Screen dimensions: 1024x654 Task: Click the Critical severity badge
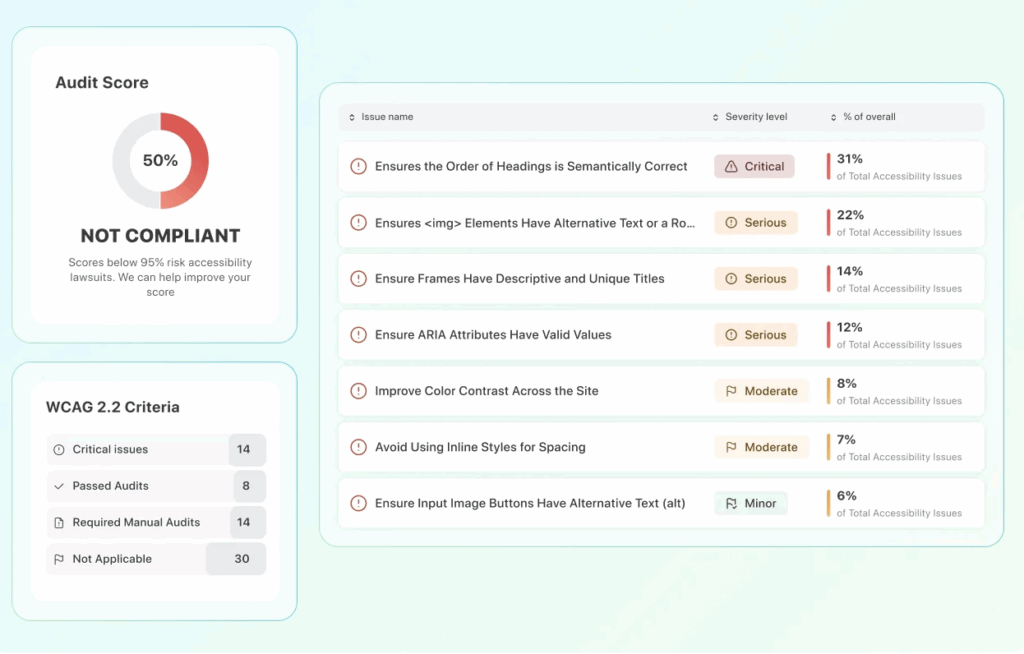coord(753,166)
